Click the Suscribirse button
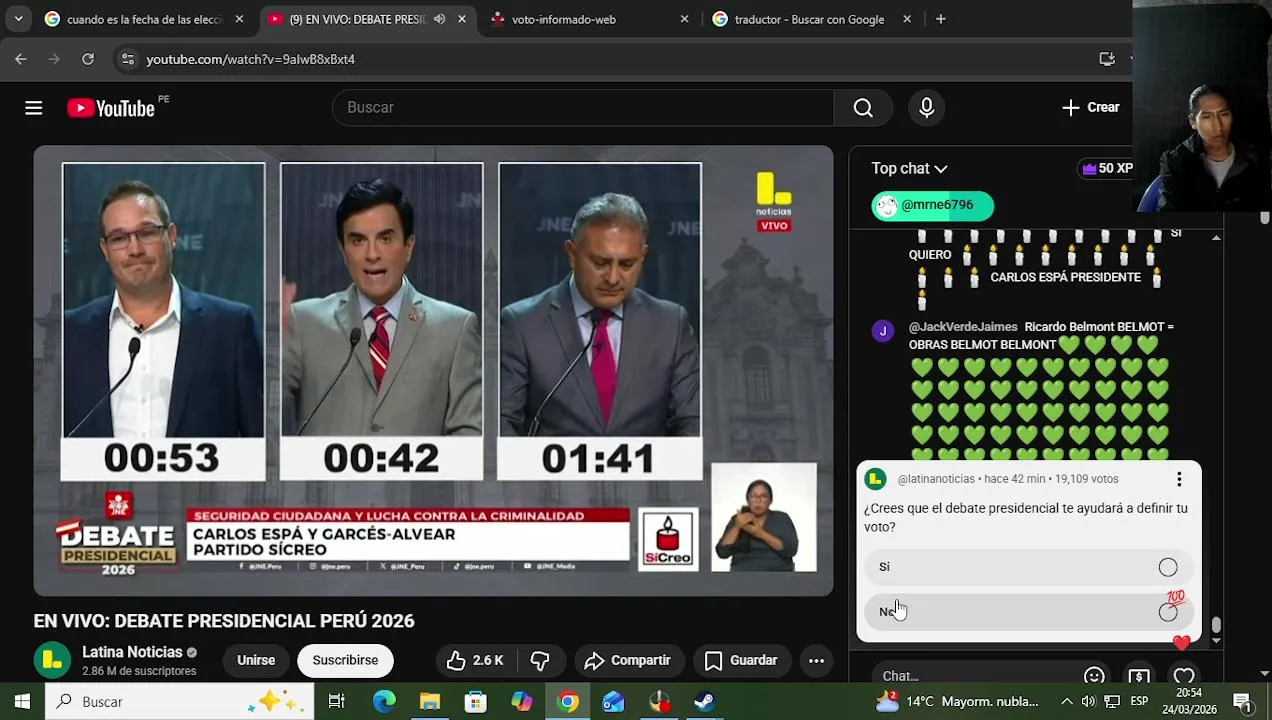The image size is (1272, 720). [x=345, y=660]
